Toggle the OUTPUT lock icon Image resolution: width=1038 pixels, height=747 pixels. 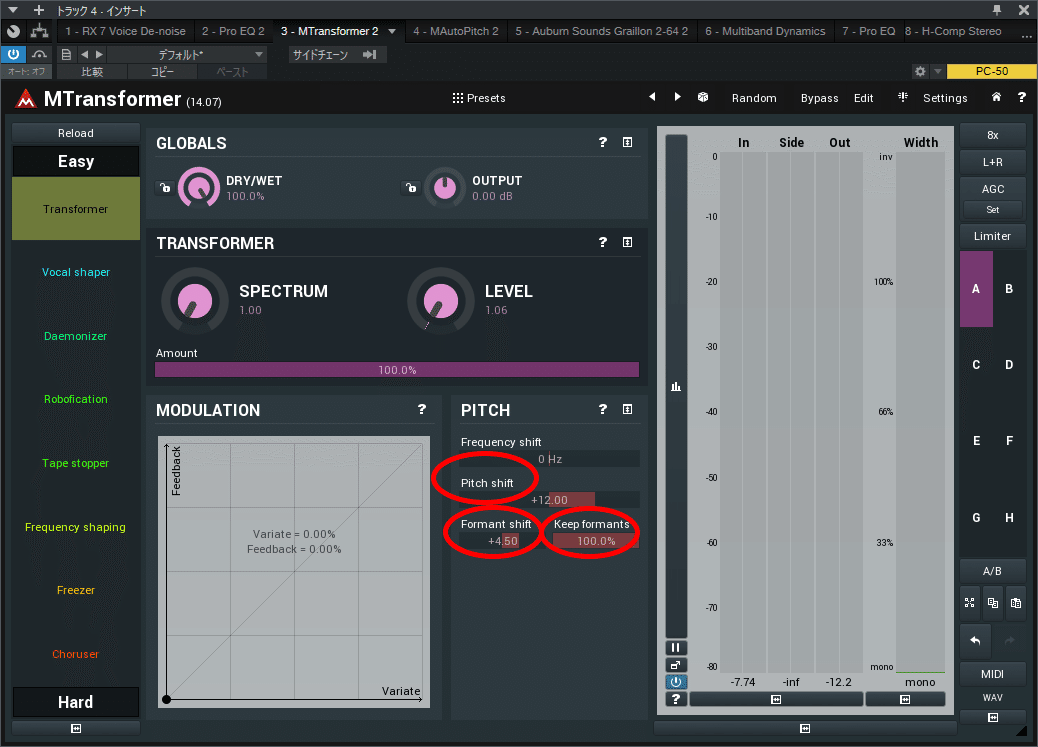click(411, 187)
